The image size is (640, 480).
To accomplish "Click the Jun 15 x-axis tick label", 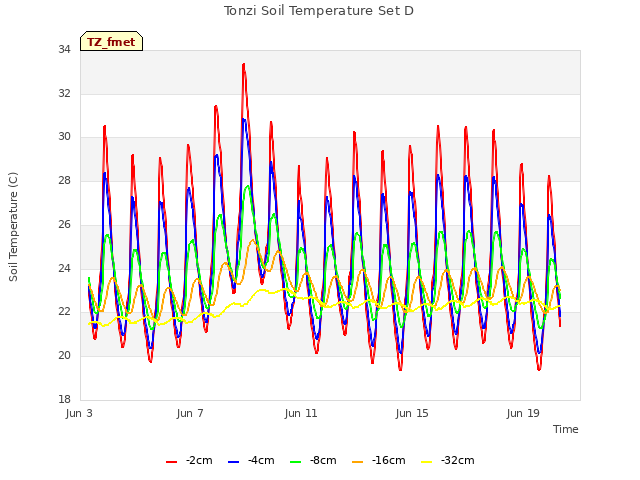I will tap(412, 413).
